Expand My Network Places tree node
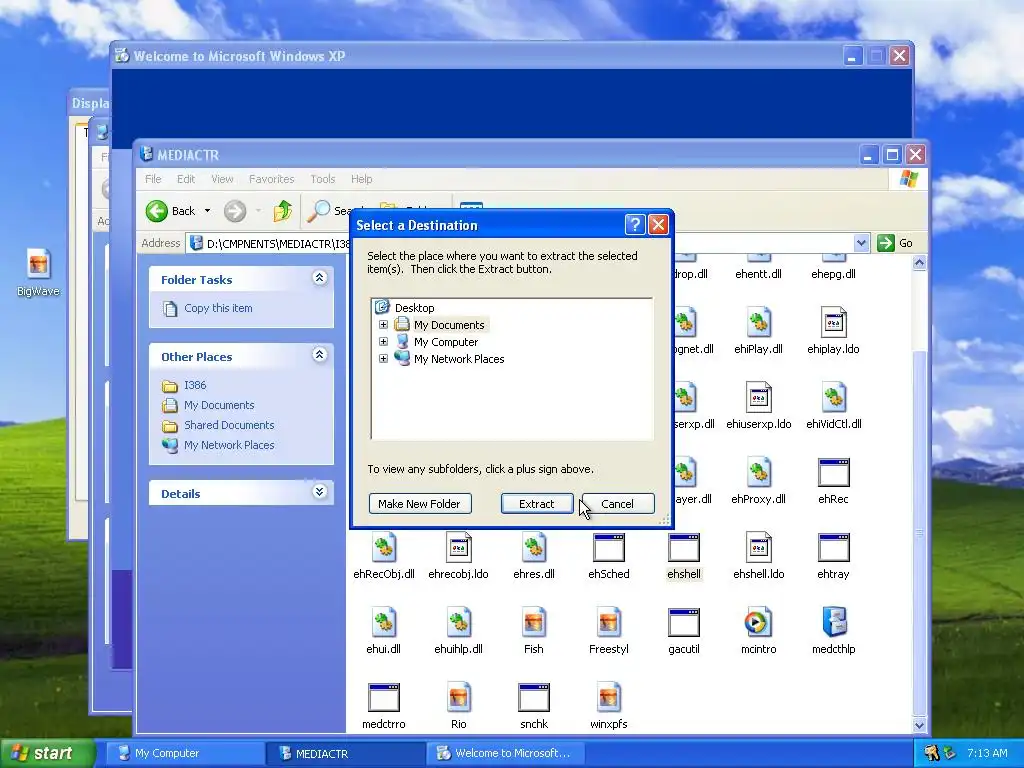1024x768 pixels. tap(383, 359)
